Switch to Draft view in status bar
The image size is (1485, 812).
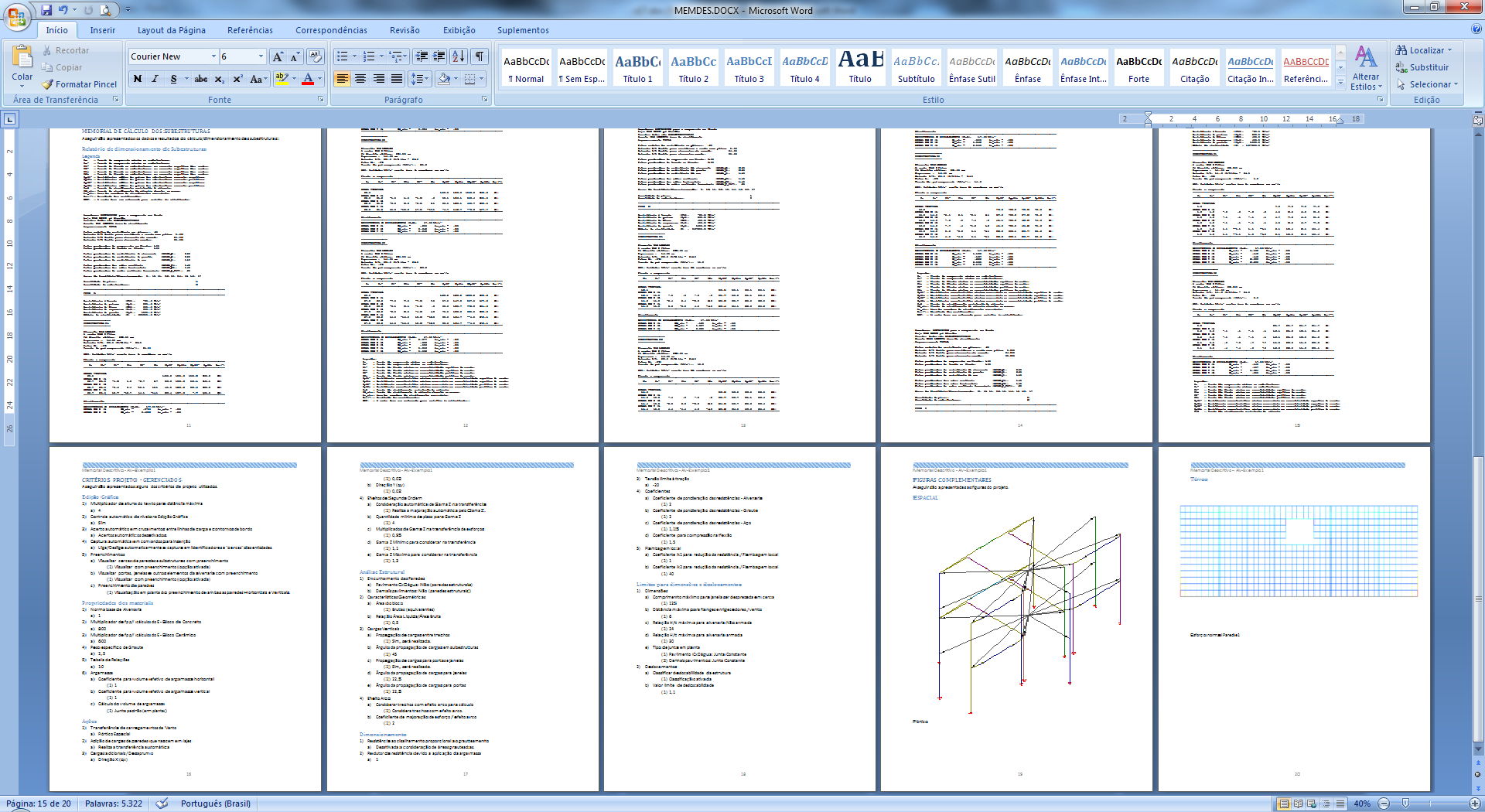(x=1340, y=803)
